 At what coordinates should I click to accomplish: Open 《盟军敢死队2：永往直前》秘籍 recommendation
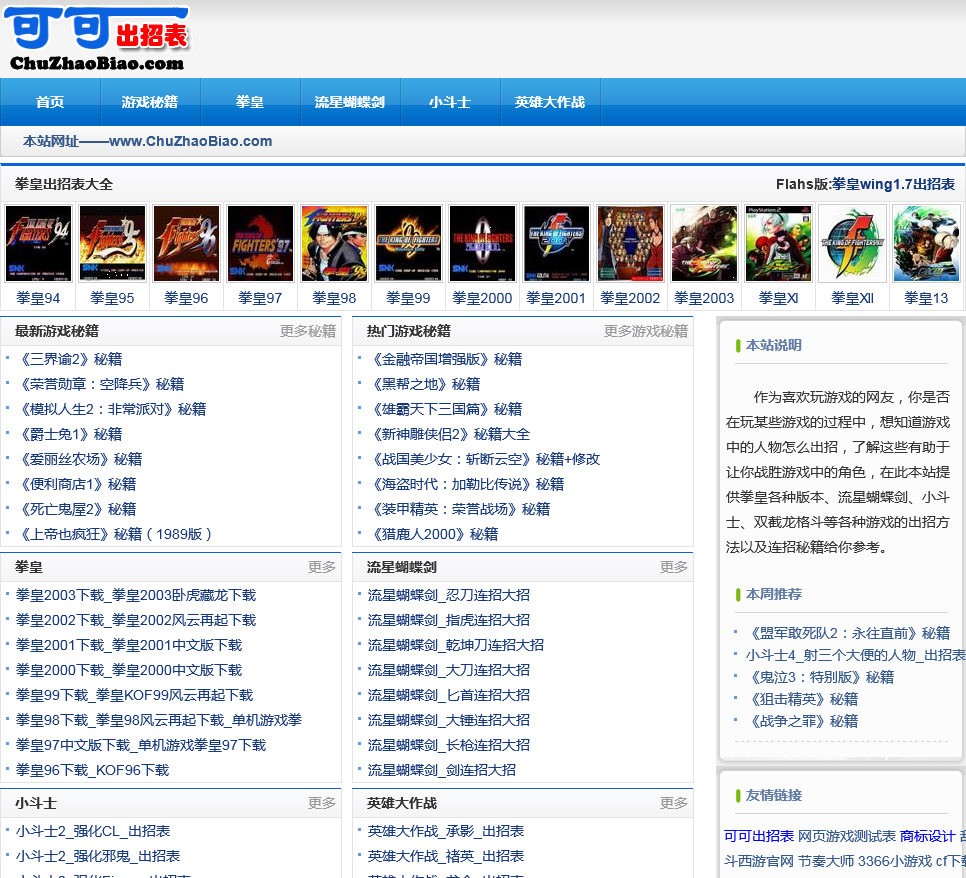[848, 633]
